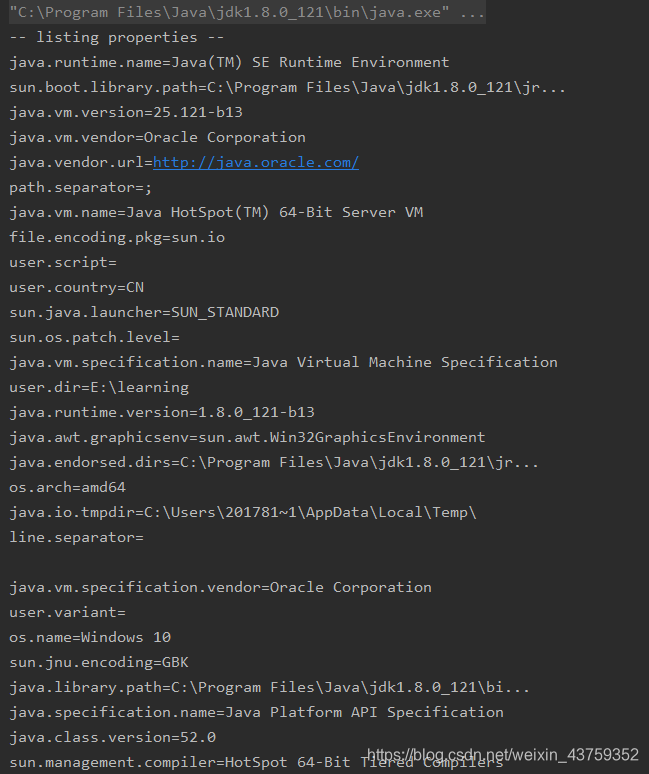Click the java.awt.graphicsenv output line
The image size is (649, 774).
click(x=247, y=437)
